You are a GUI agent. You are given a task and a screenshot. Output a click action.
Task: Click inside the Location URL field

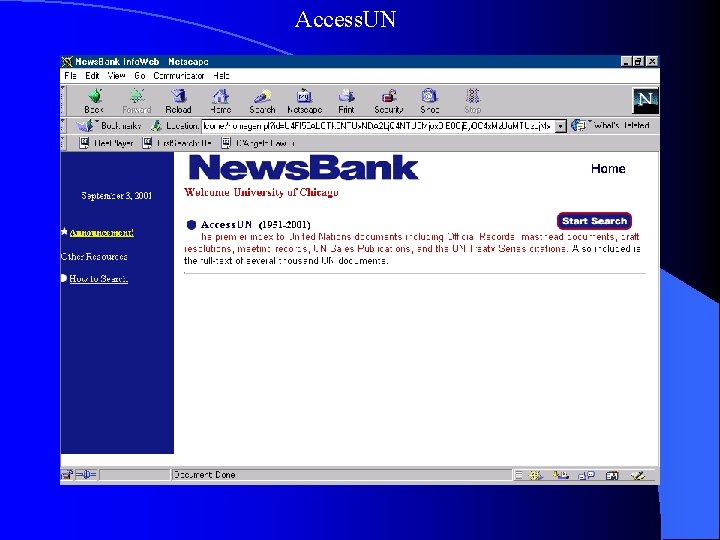pyautogui.click(x=378, y=126)
